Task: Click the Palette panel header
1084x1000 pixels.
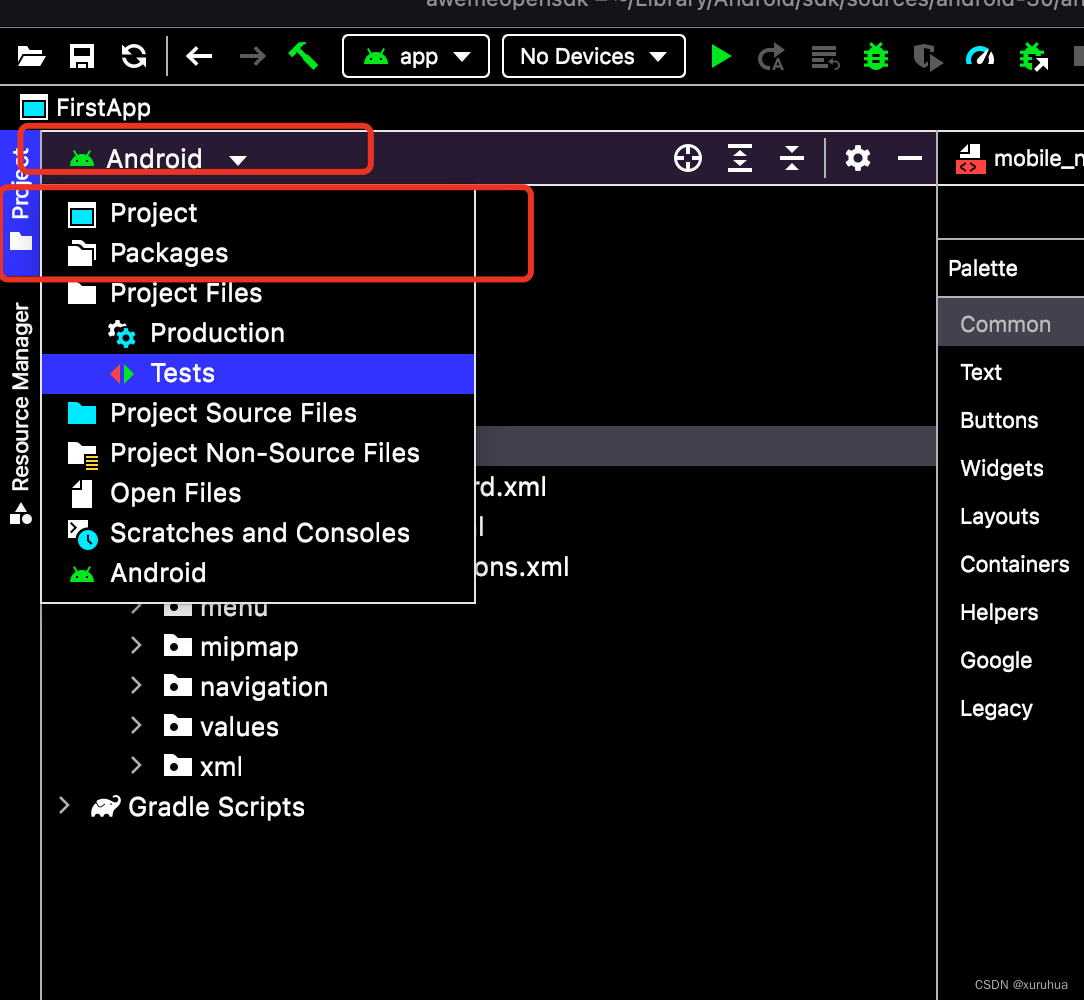Action: coord(1011,268)
